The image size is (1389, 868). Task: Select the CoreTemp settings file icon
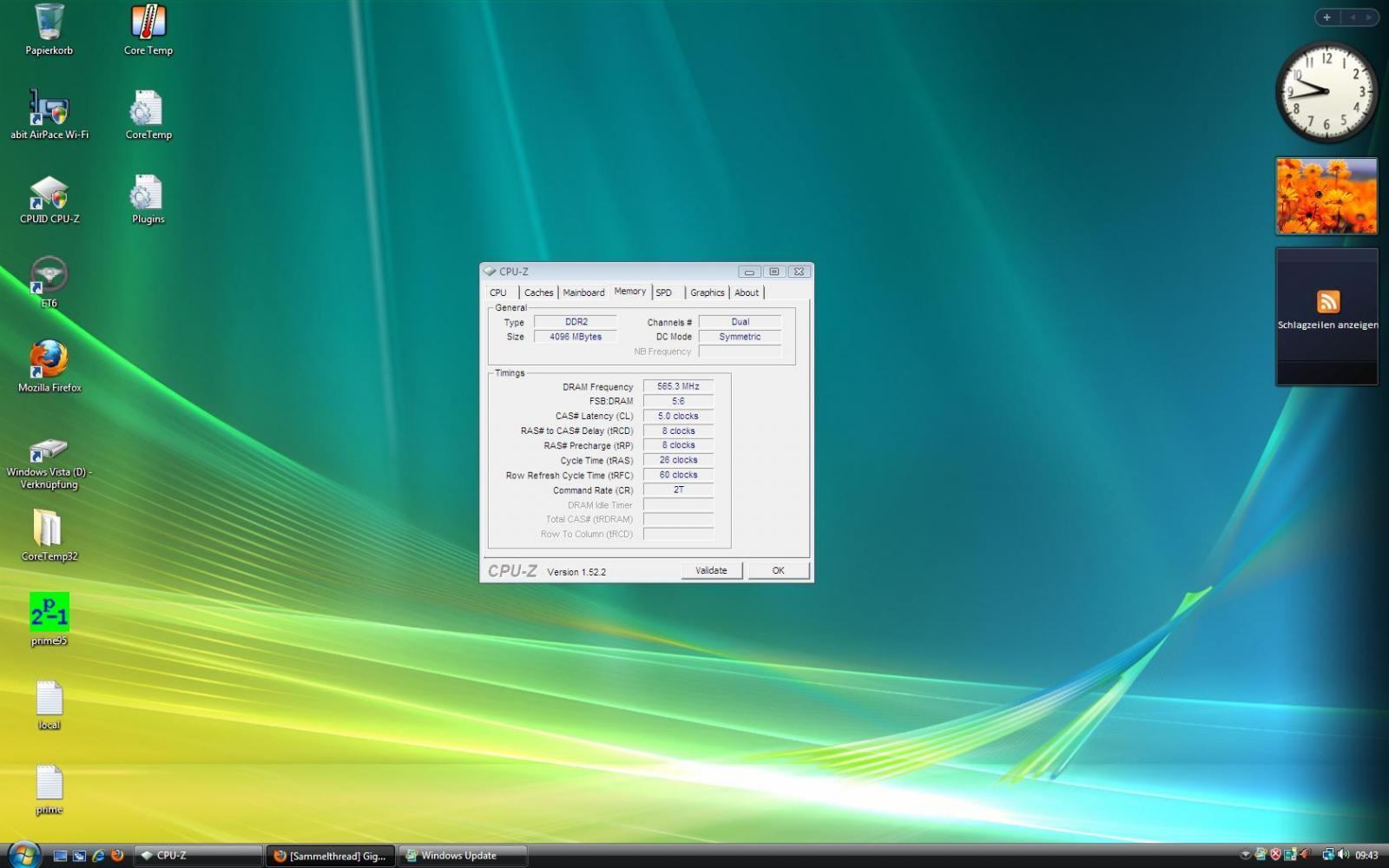(148, 114)
